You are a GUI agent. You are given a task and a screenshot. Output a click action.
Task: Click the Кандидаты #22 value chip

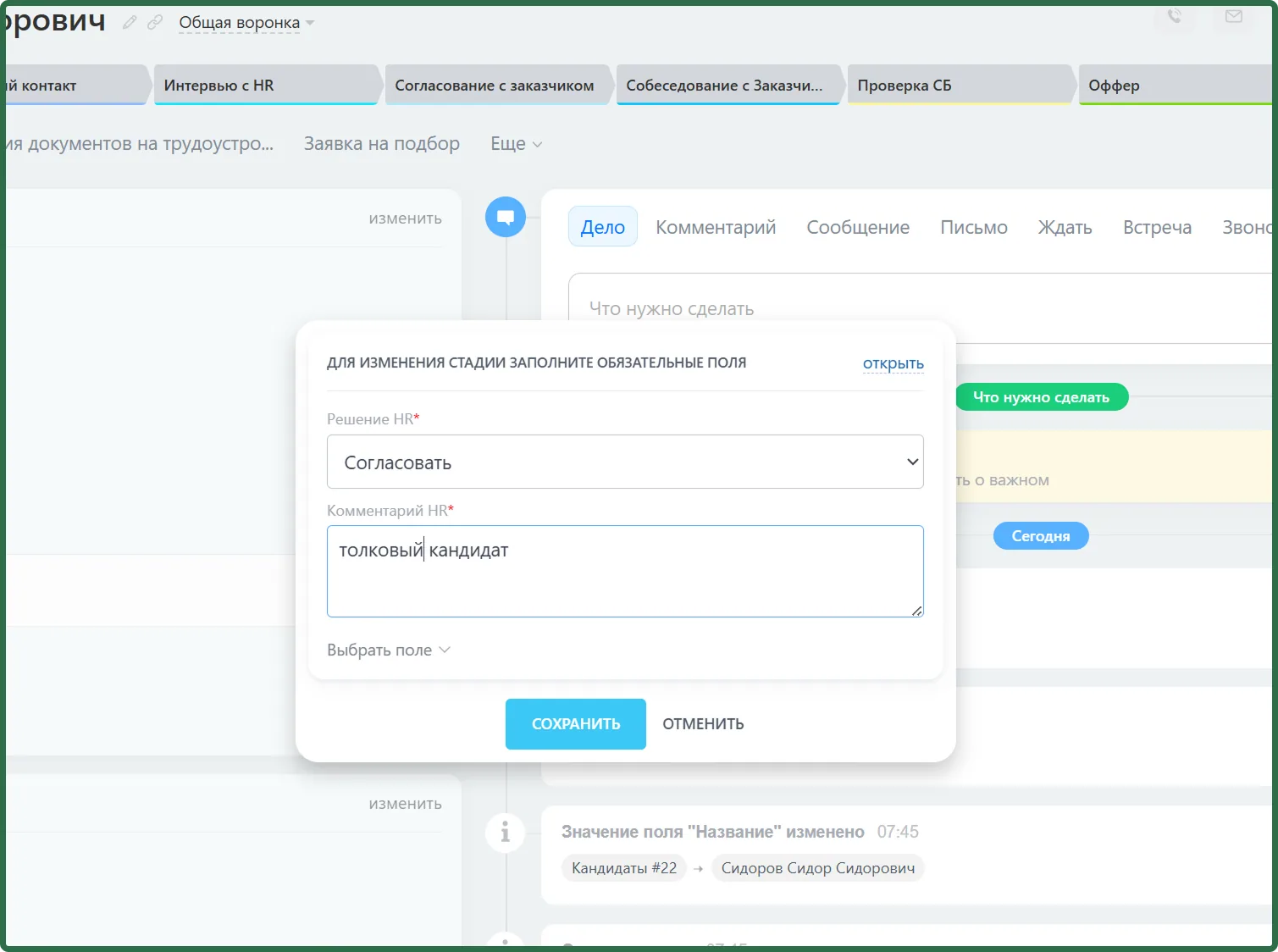click(624, 868)
